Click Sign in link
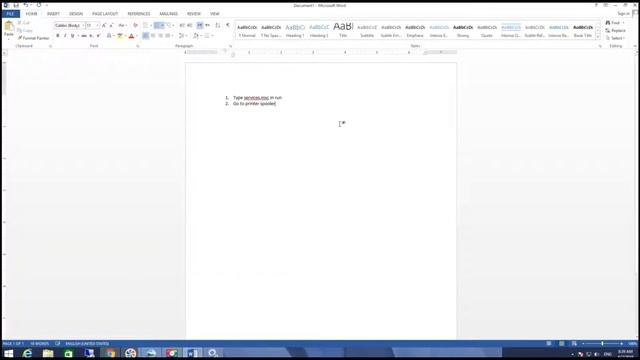Viewport: 640px width, 360px height. coord(623,14)
